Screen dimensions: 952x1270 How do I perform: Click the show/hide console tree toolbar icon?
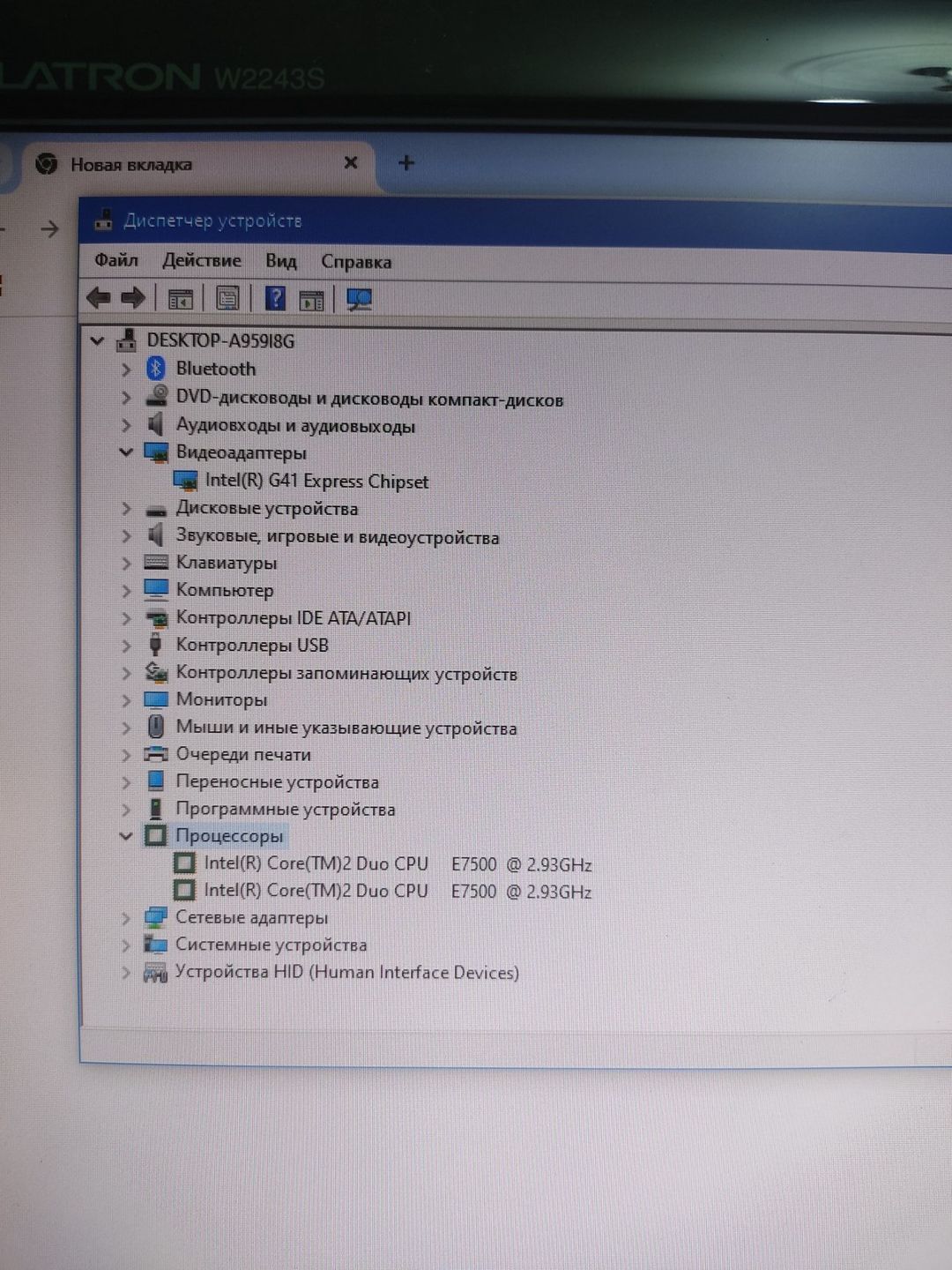pos(180,300)
